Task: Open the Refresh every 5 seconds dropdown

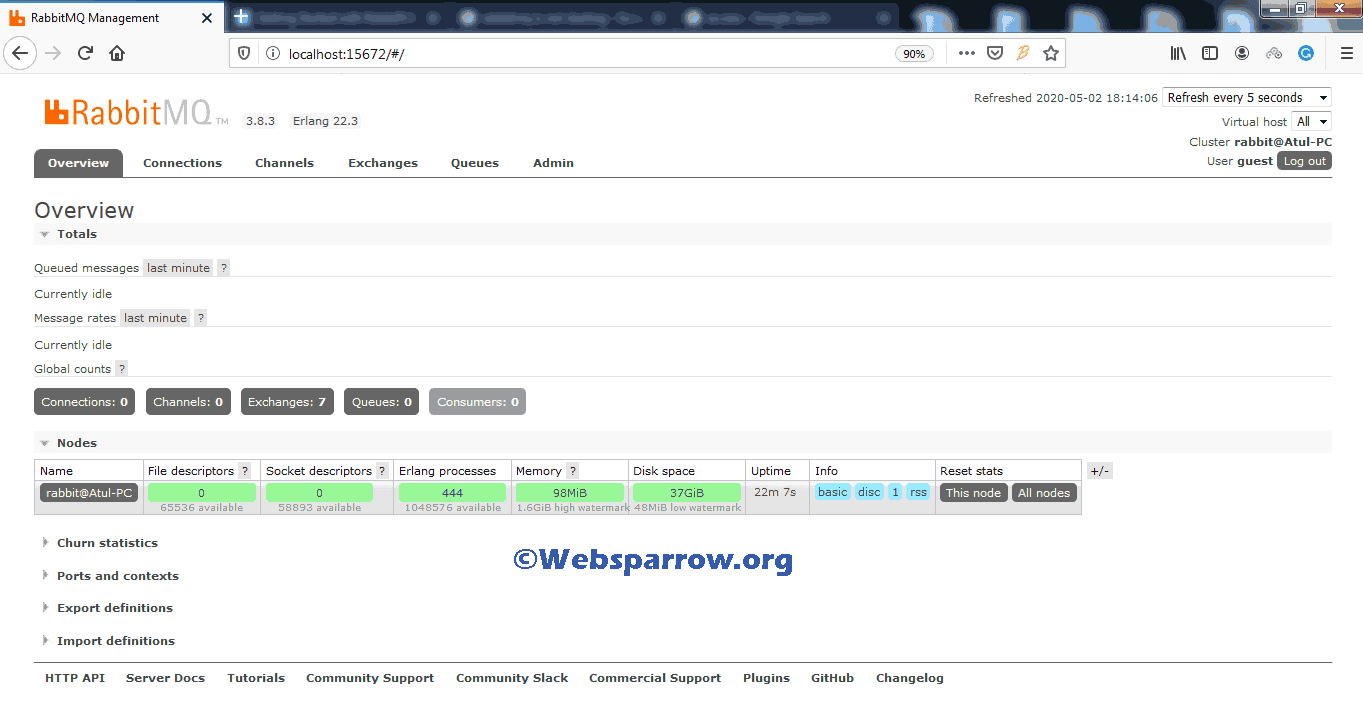Action: (x=1246, y=97)
